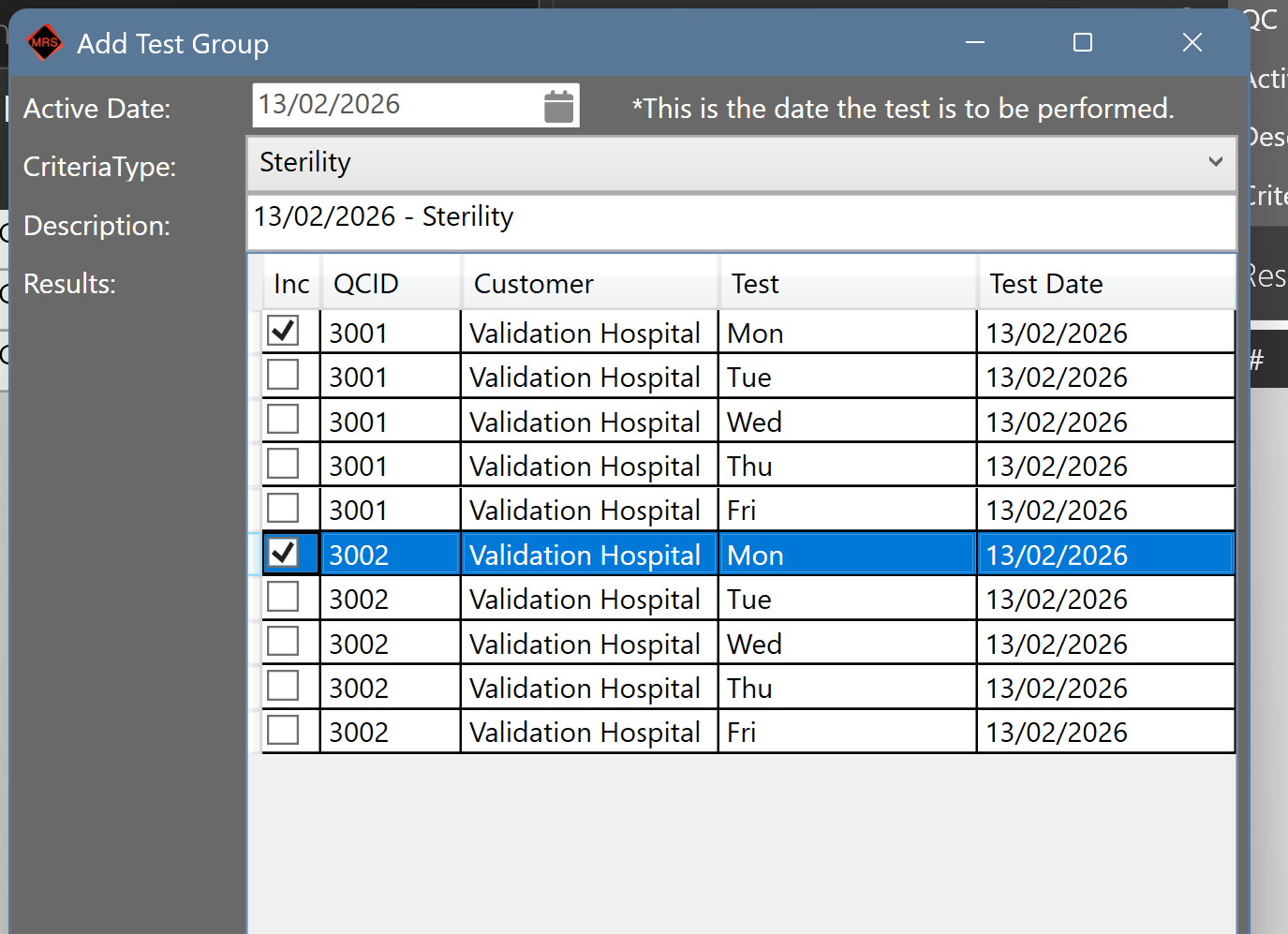Sort by the QCID column header
Viewport: 1288px width, 934px height.
tap(392, 283)
